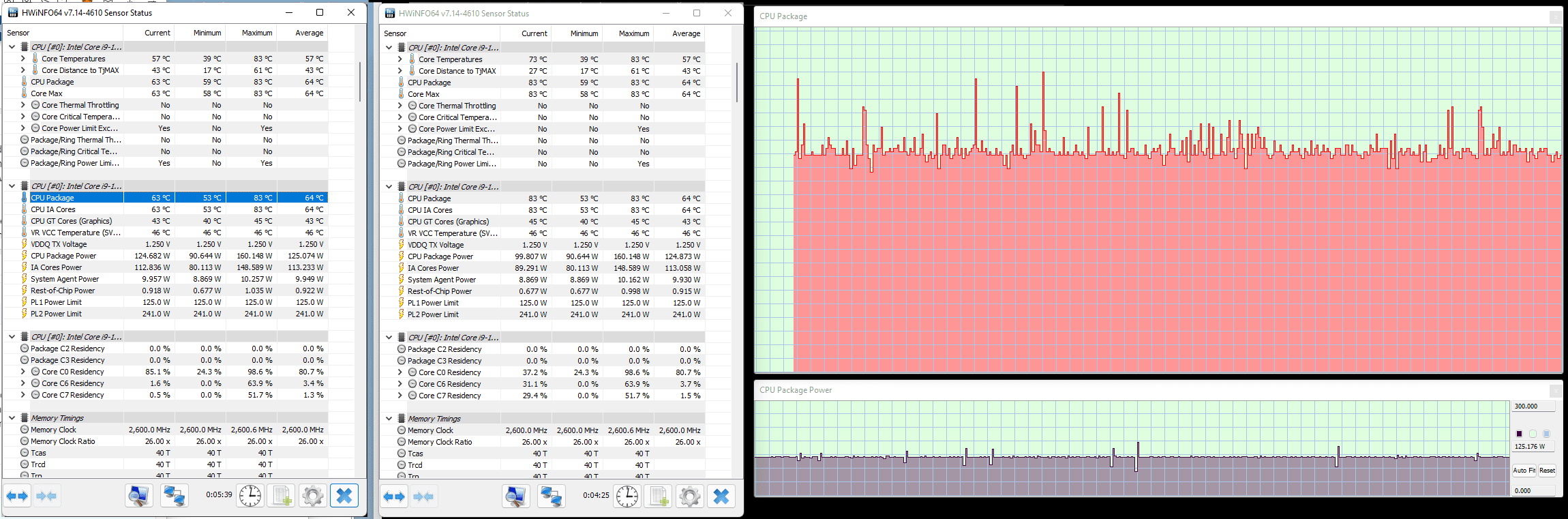The width and height of the screenshot is (1568, 519).
Task: Expand Core Temperatures in 0:04:25 window
Action: coord(399,59)
